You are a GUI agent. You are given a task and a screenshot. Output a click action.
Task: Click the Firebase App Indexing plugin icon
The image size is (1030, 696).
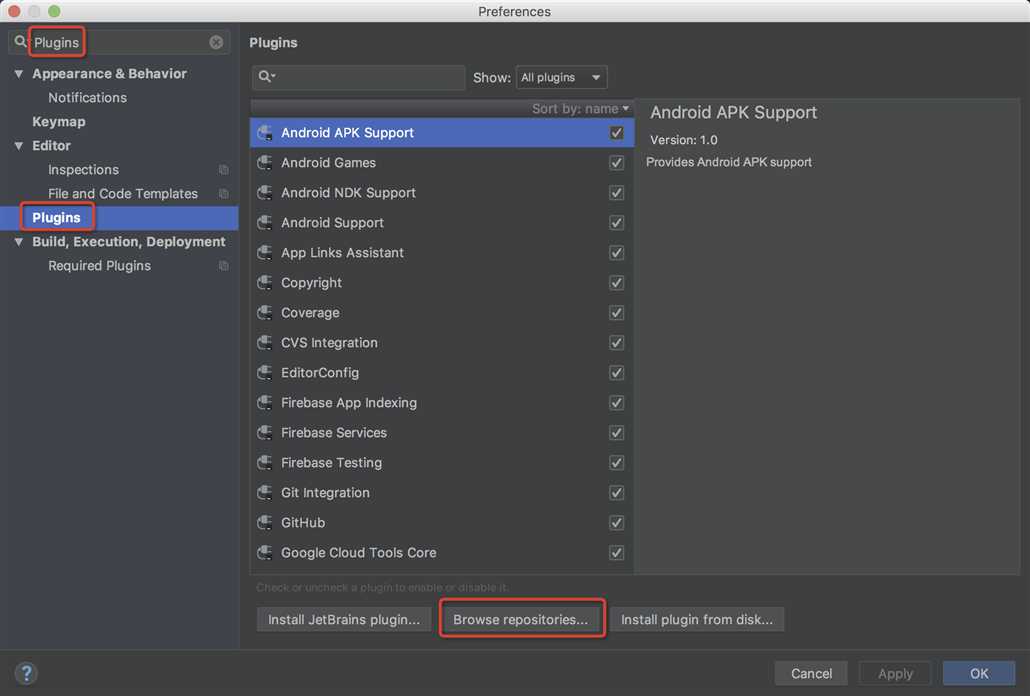265,402
